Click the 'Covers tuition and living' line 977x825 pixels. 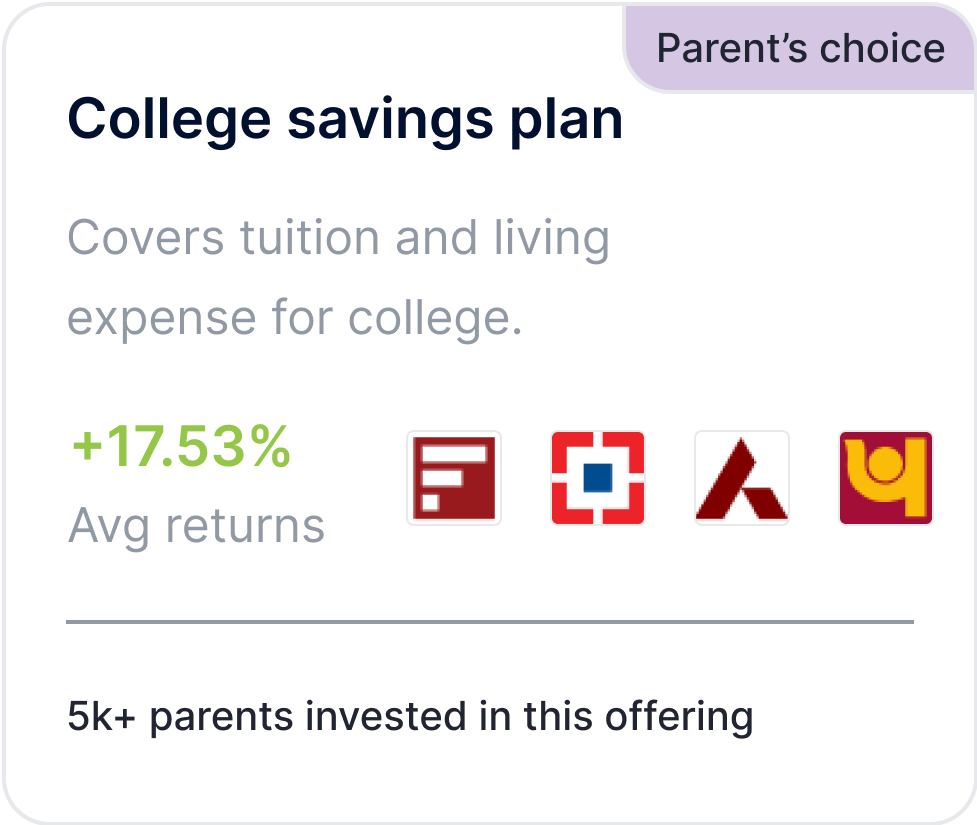[339, 237]
